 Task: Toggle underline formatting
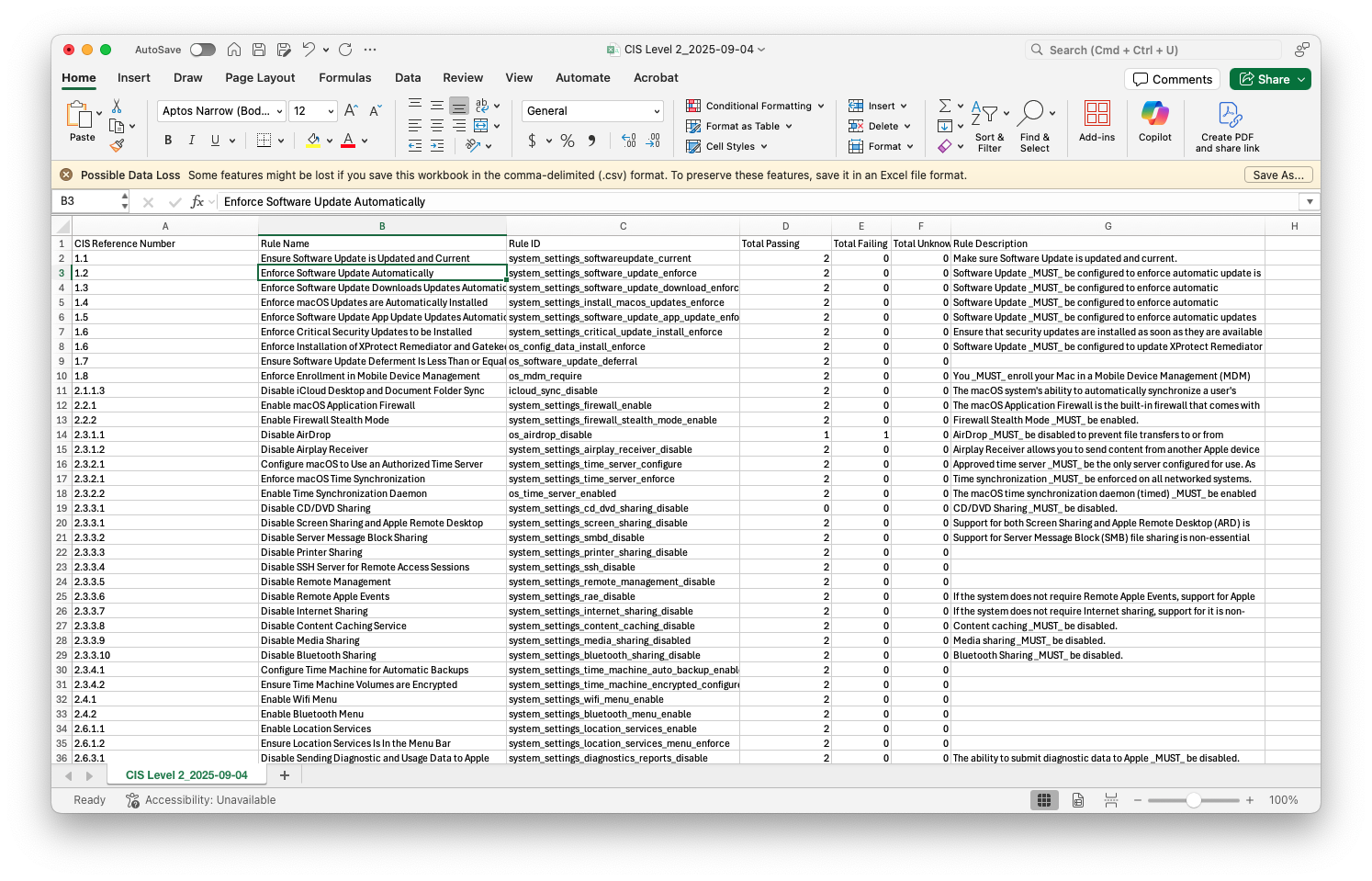coord(215,141)
